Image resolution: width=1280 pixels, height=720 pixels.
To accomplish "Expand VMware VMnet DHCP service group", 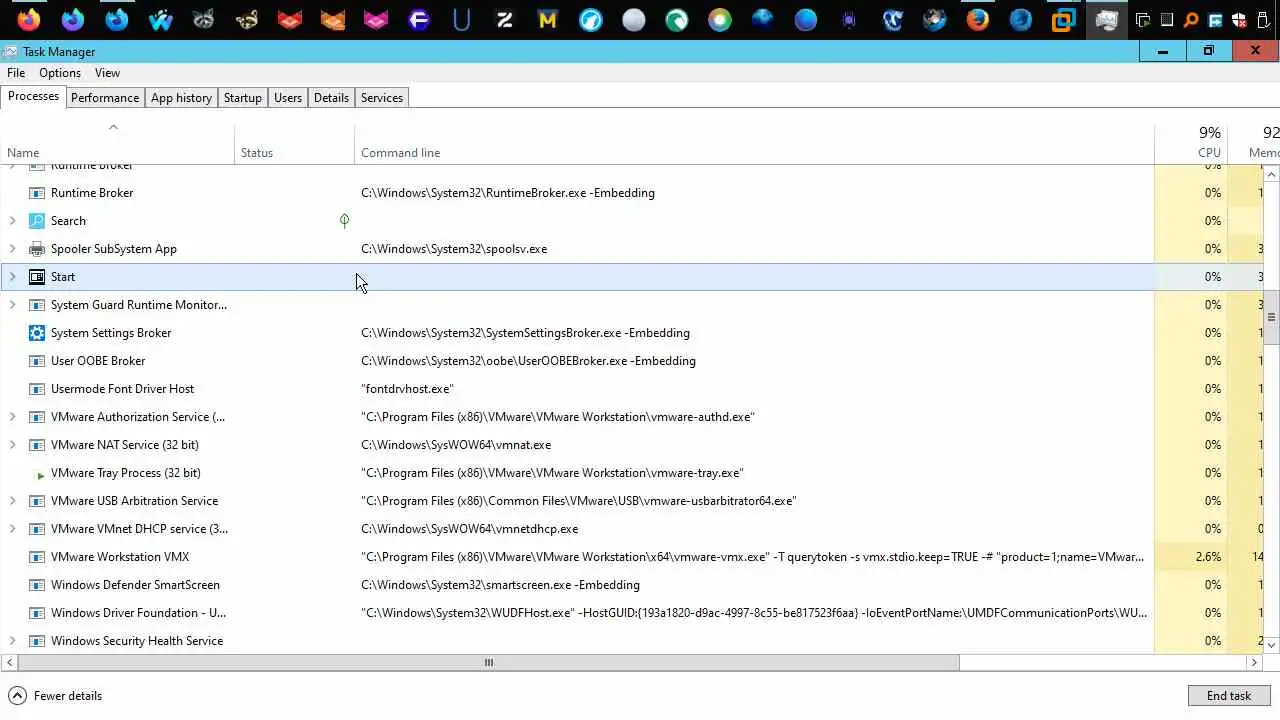I will click(12, 529).
